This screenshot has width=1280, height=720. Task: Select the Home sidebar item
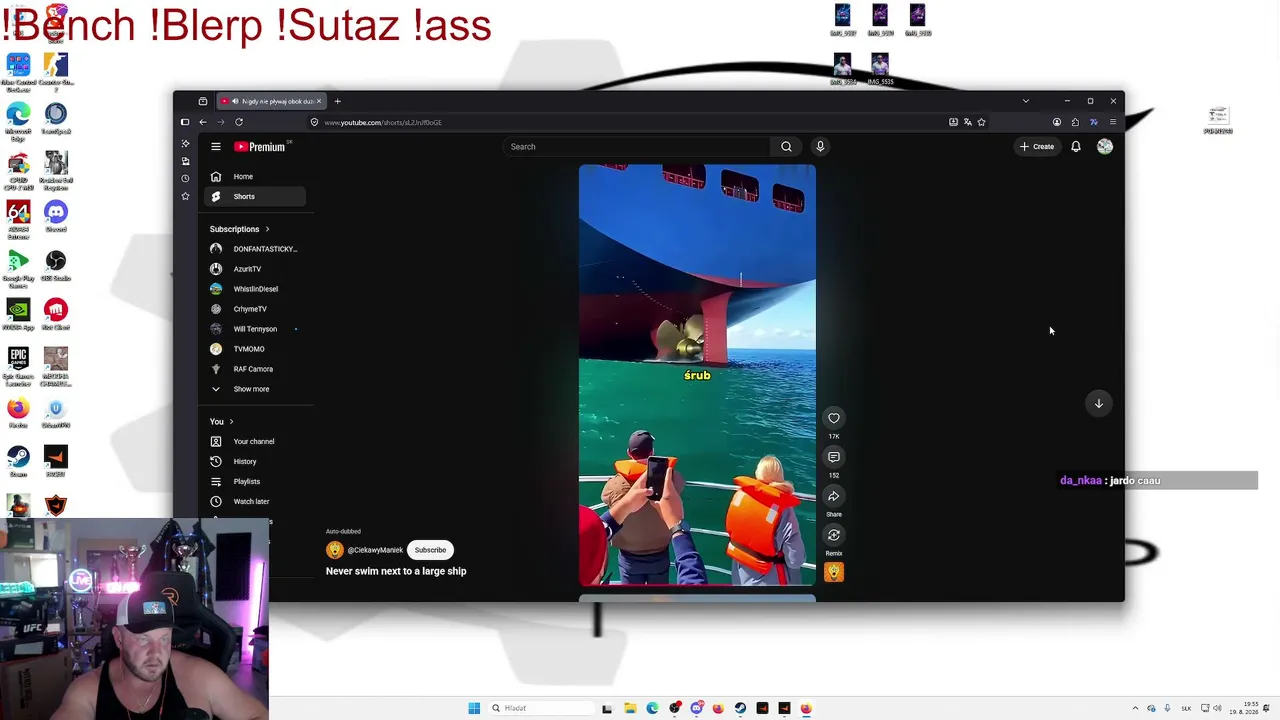tap(255, 176)
